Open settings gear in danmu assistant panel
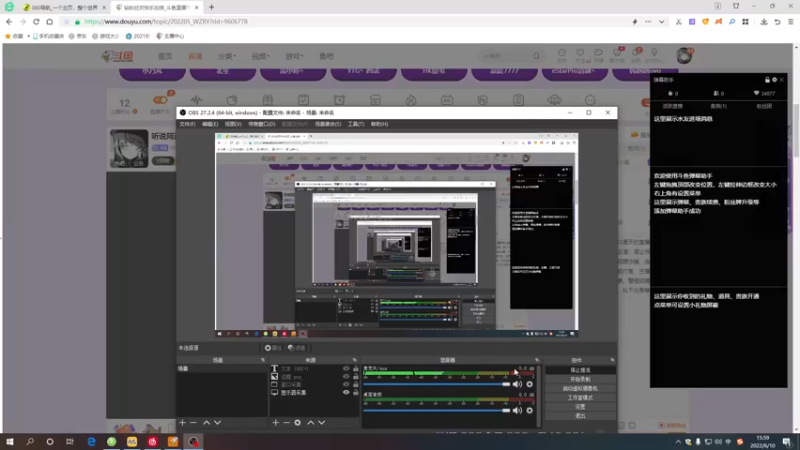The height and width of the screenshot is (450, 800). (x=774, y=80)
